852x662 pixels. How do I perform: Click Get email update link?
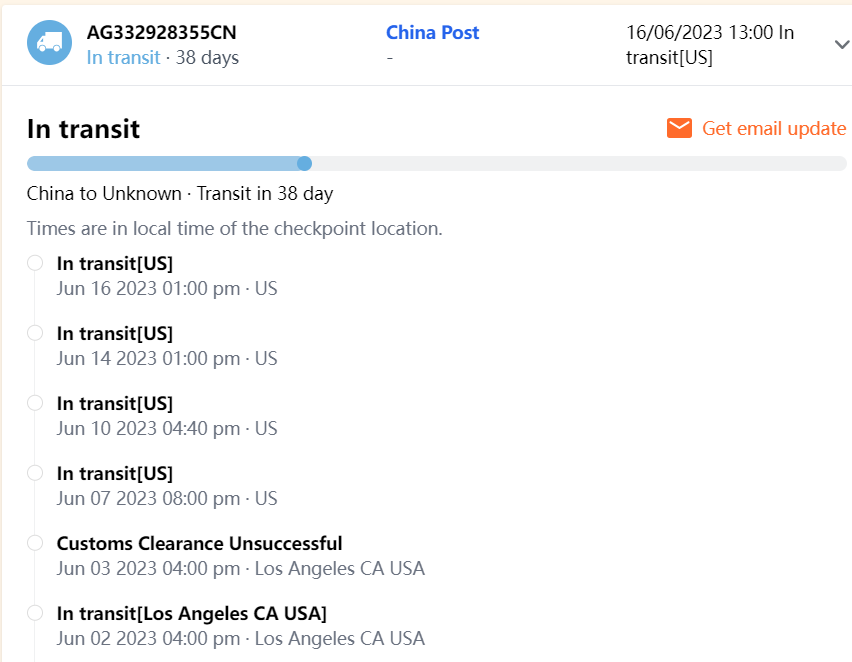coord(774,128)
